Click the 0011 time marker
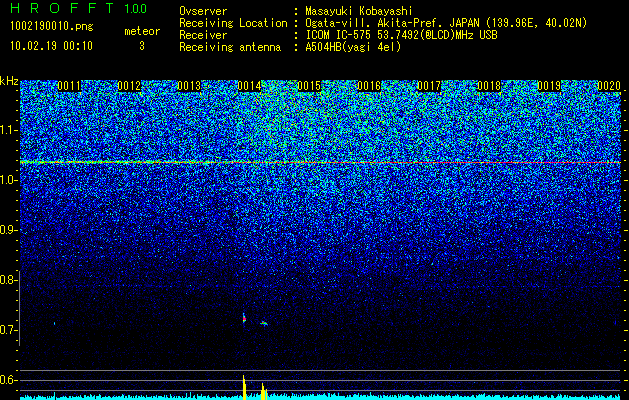Image resolution: width=629 pixels, height=400 pixels. [x=69, y=86]
